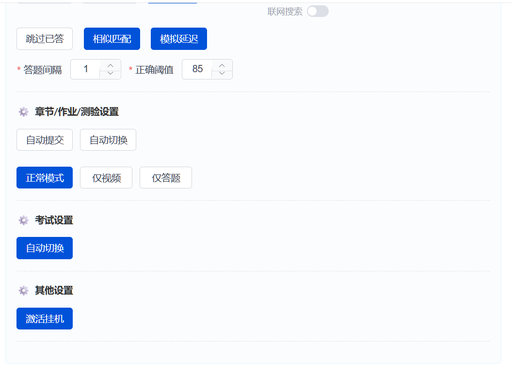Decrease the 正确阈值 value with down arrow

(x=222, y=74)
